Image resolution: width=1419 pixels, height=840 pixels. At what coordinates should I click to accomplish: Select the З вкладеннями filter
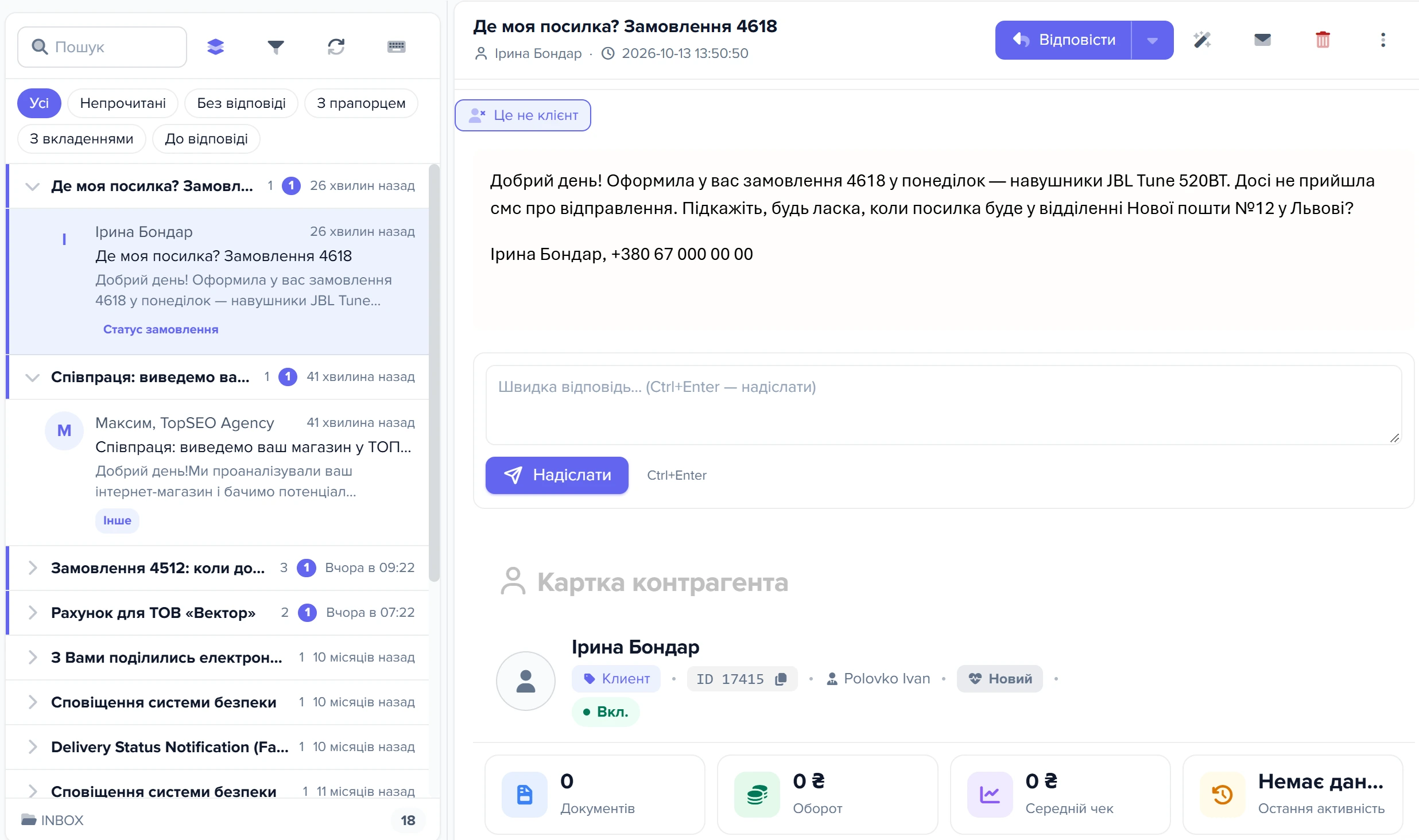[82, 139]
